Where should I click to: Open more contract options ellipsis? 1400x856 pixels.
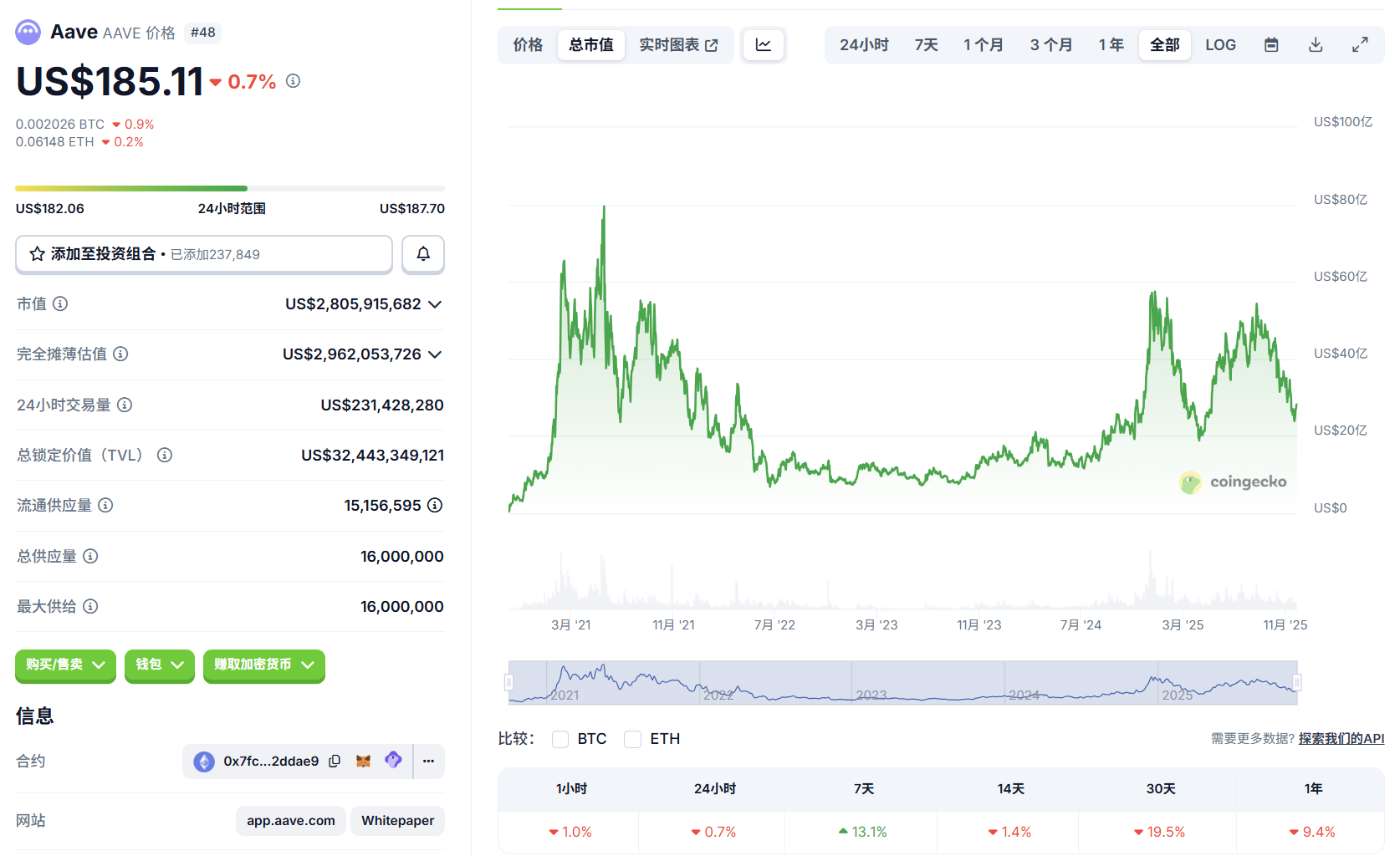[x=429, y=761]
